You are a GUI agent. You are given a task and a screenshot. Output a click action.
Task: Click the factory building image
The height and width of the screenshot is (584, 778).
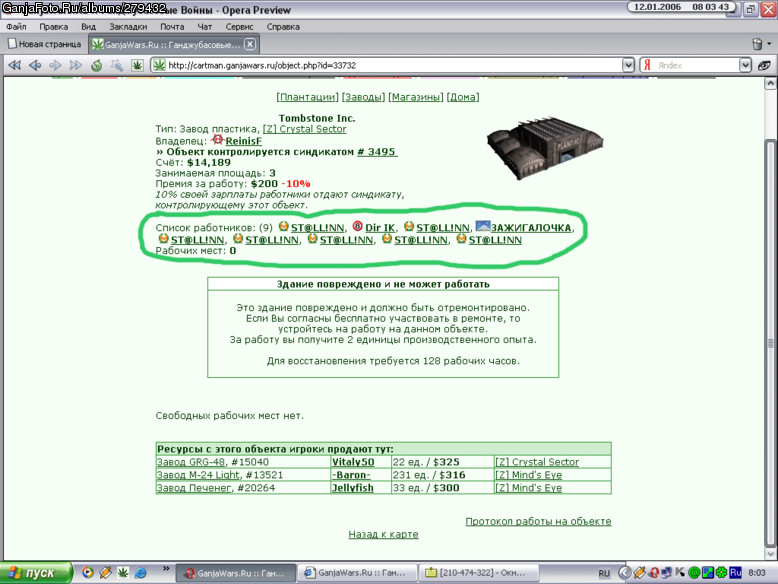pyautogui.click(x=545, y=147)
